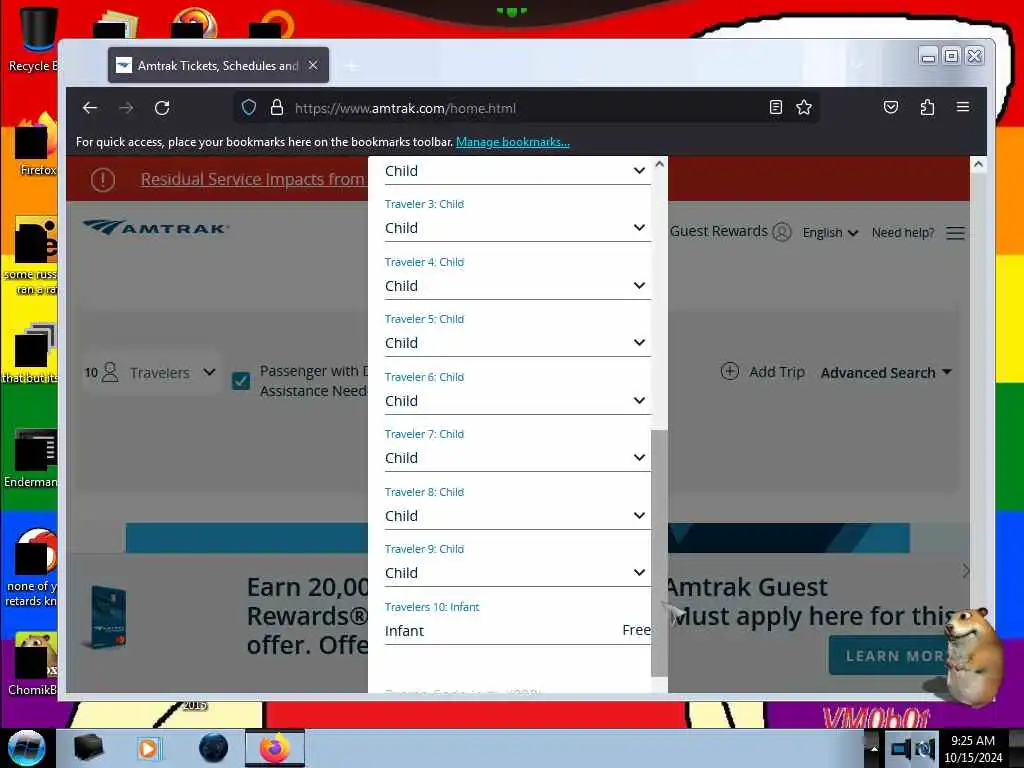Open the black box taskbar icon
This screenshot has height=768, width=1024.
(x=88, y=748)
